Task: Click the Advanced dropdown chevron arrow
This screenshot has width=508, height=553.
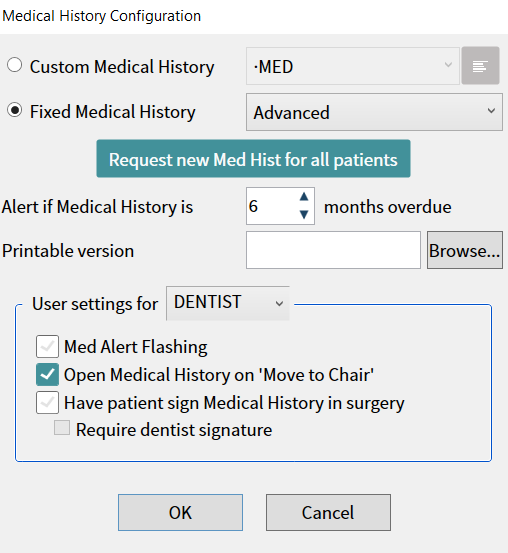Action: (x=491, y=111)
